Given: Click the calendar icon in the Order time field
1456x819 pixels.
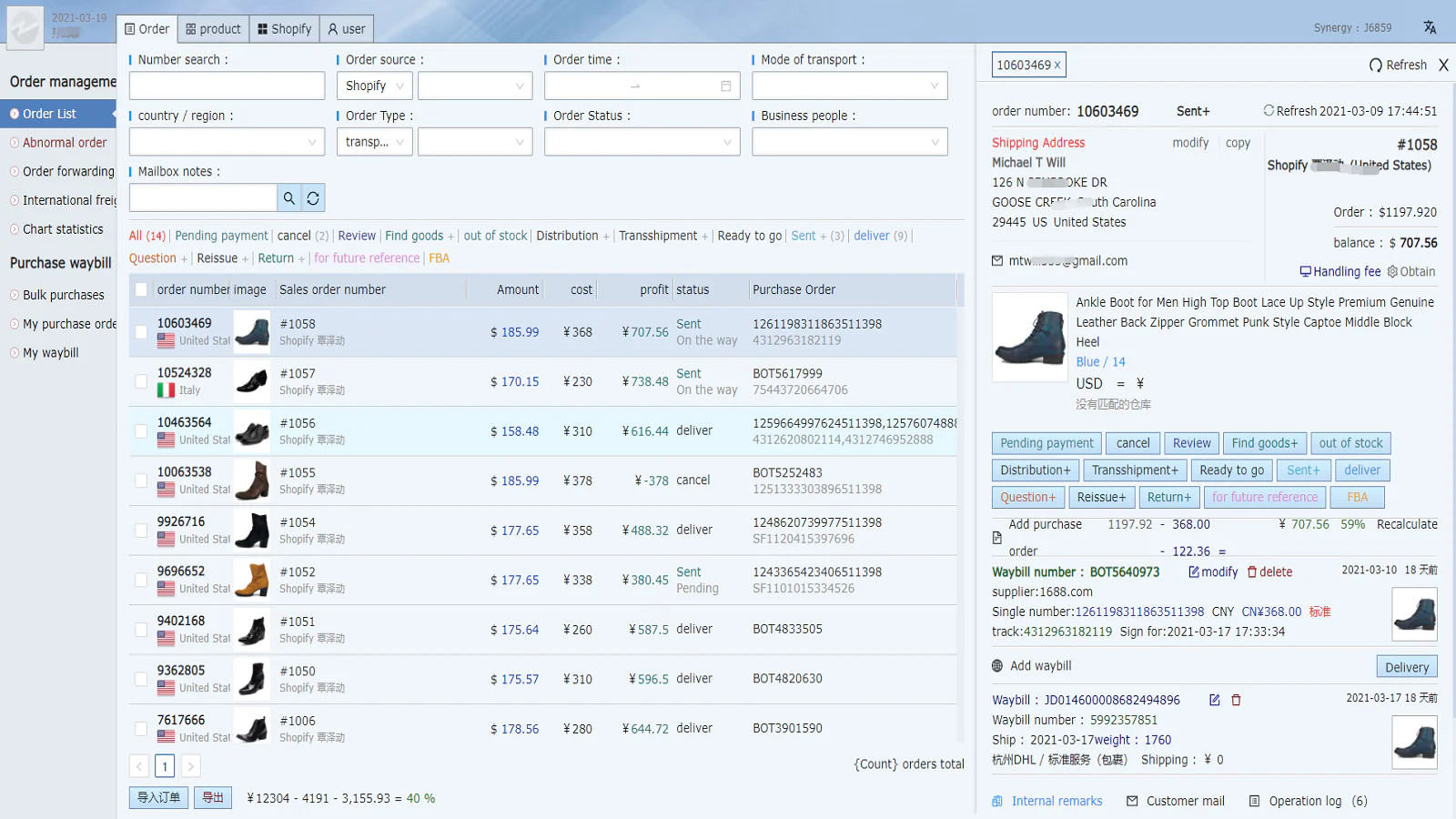Looking at the screenshot, I should 725,86.
